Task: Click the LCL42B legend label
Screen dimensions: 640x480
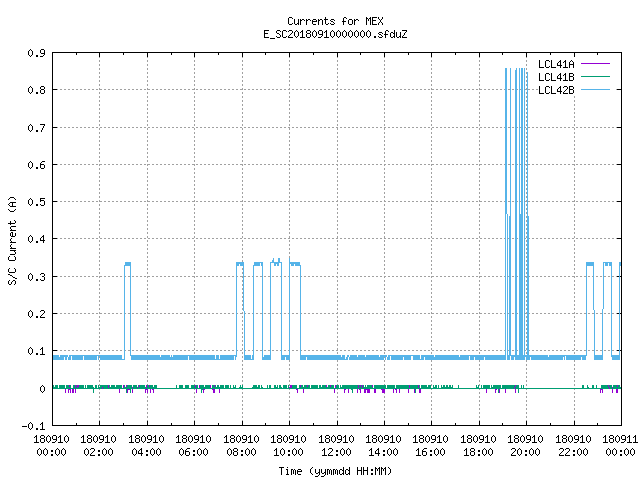Action: (x=556, y=90)
